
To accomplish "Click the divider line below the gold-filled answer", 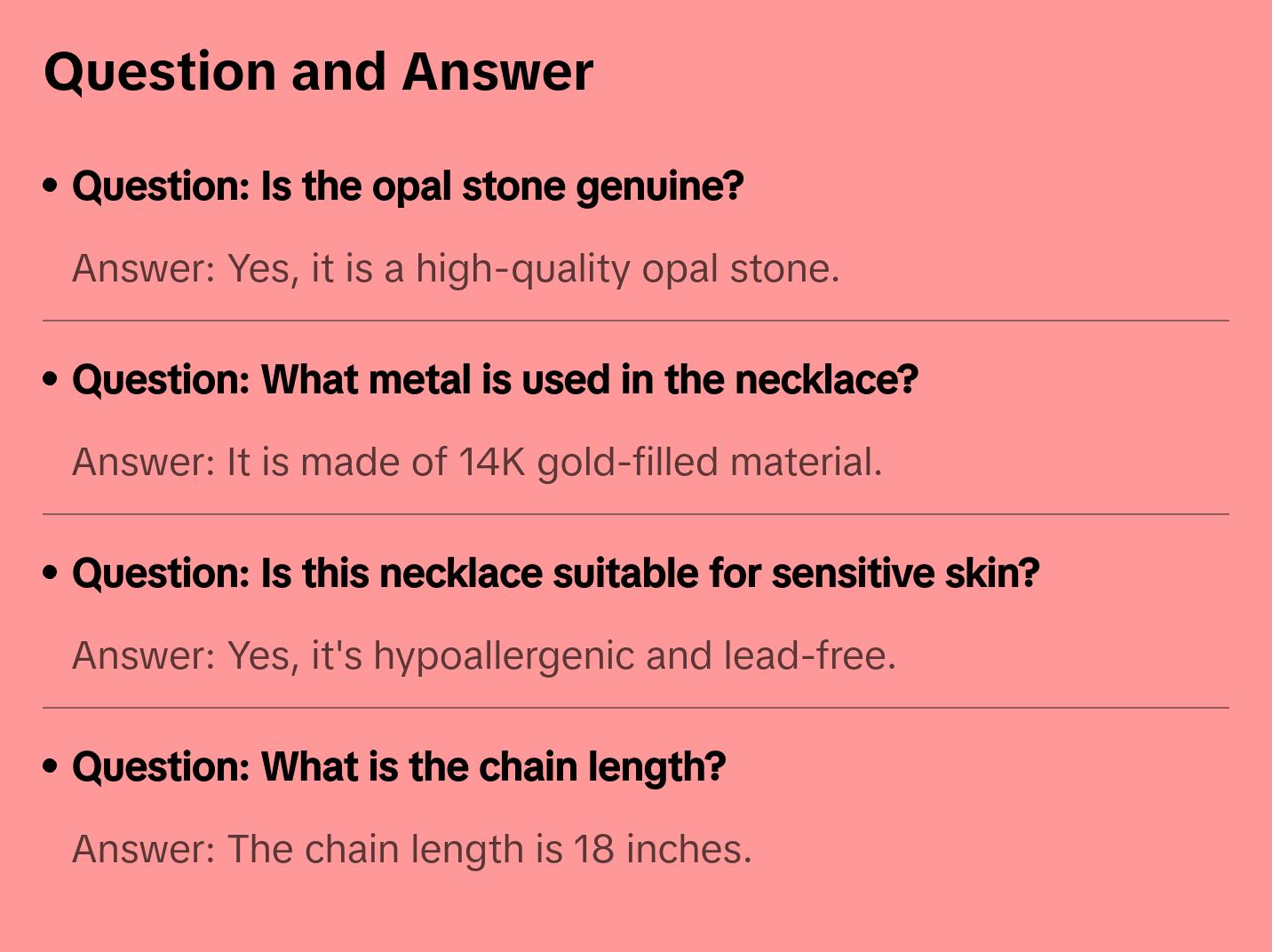I will tap(636, 514).
